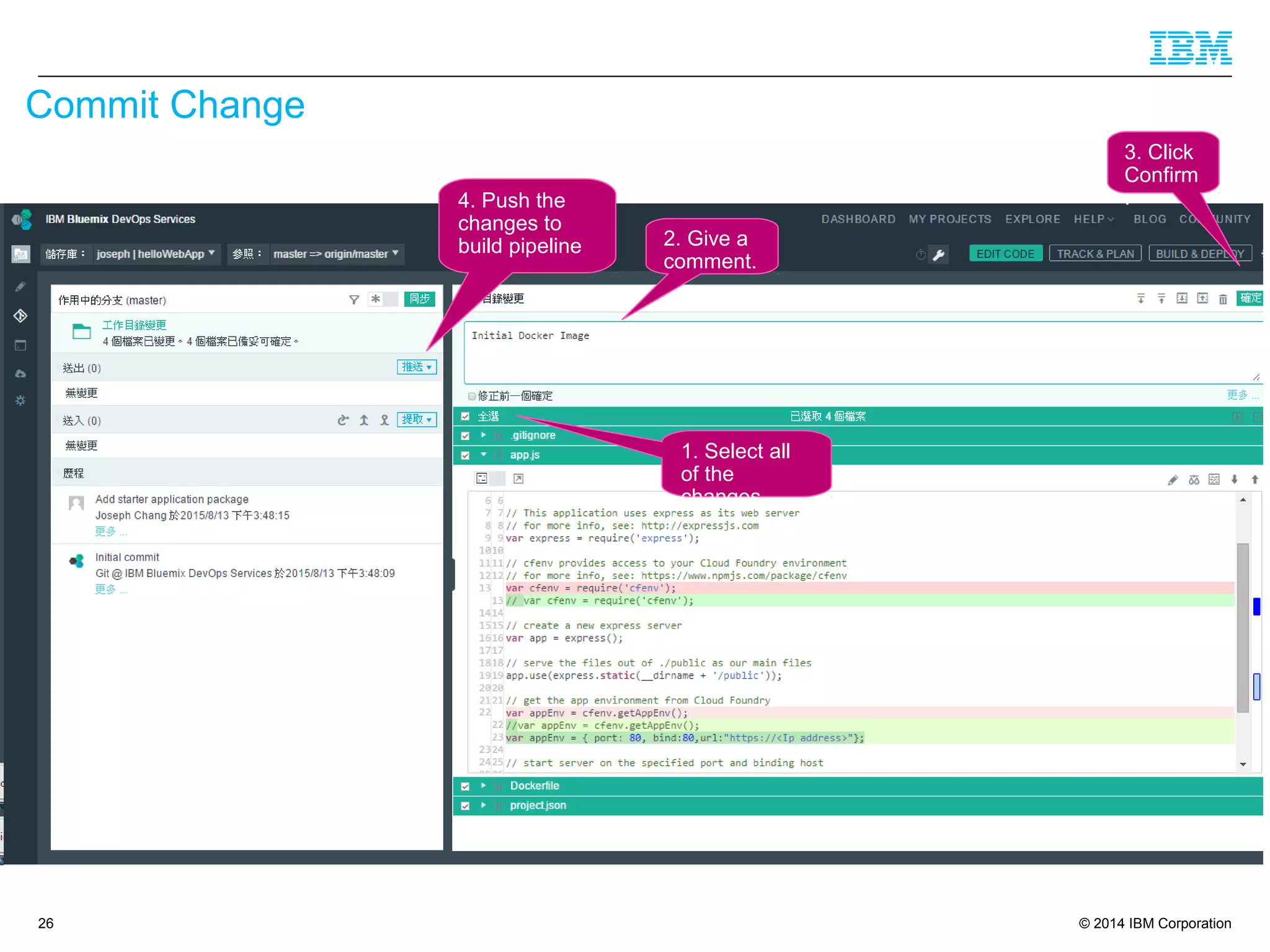The image size is (1270, 952).
Task: Click the pencil edit icon above the diff
Action: coord(1173,480)
